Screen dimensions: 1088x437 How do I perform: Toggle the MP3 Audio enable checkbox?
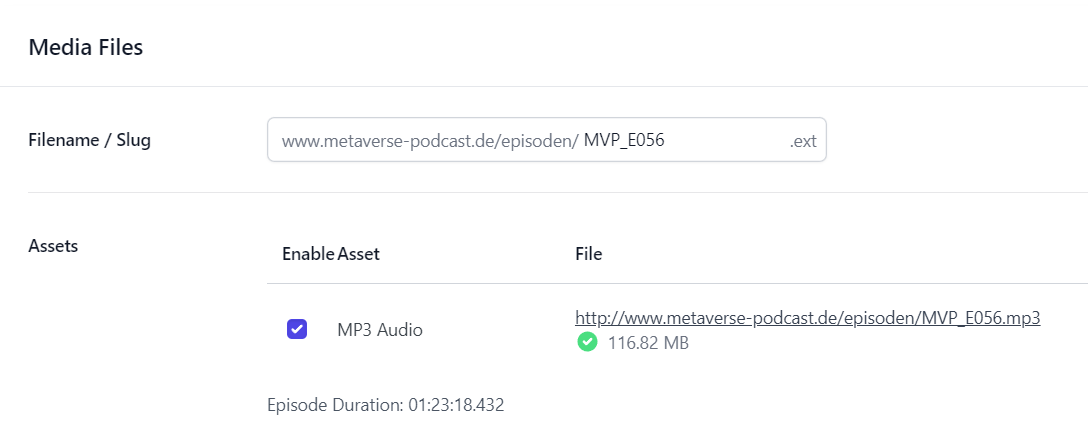pos(297,329)
